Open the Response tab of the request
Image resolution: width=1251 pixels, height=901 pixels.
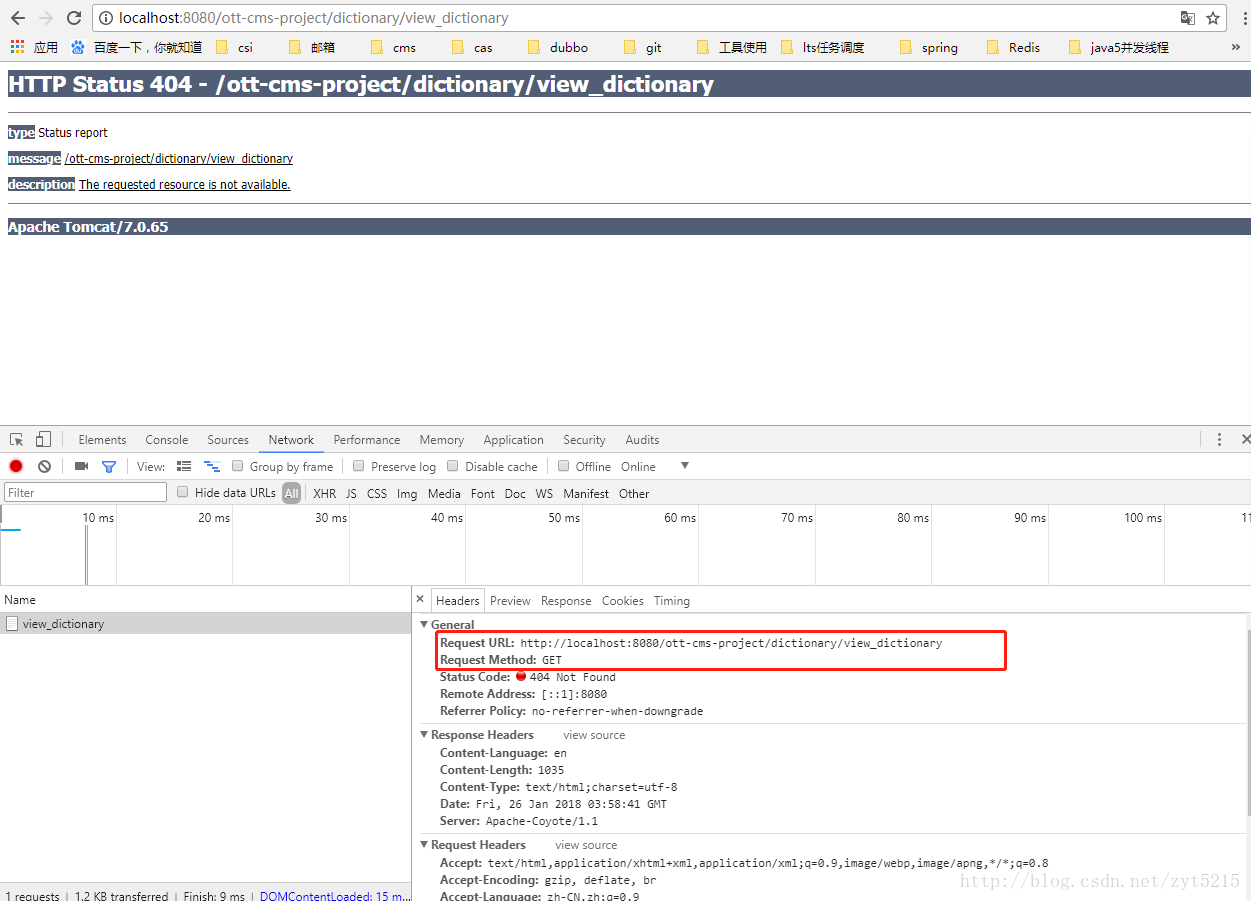pyautogui.click(x=566, y=600)
